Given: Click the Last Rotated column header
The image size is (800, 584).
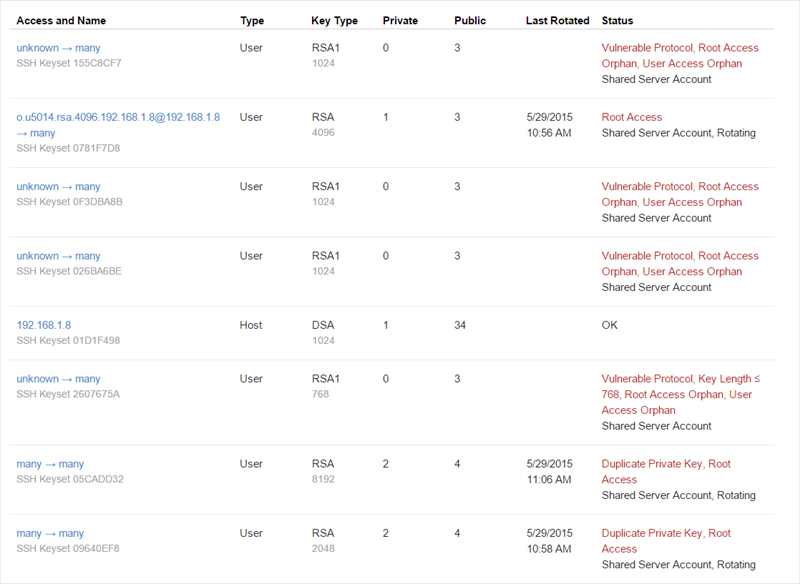Looking at the screenshot, I should pos(557,21).
